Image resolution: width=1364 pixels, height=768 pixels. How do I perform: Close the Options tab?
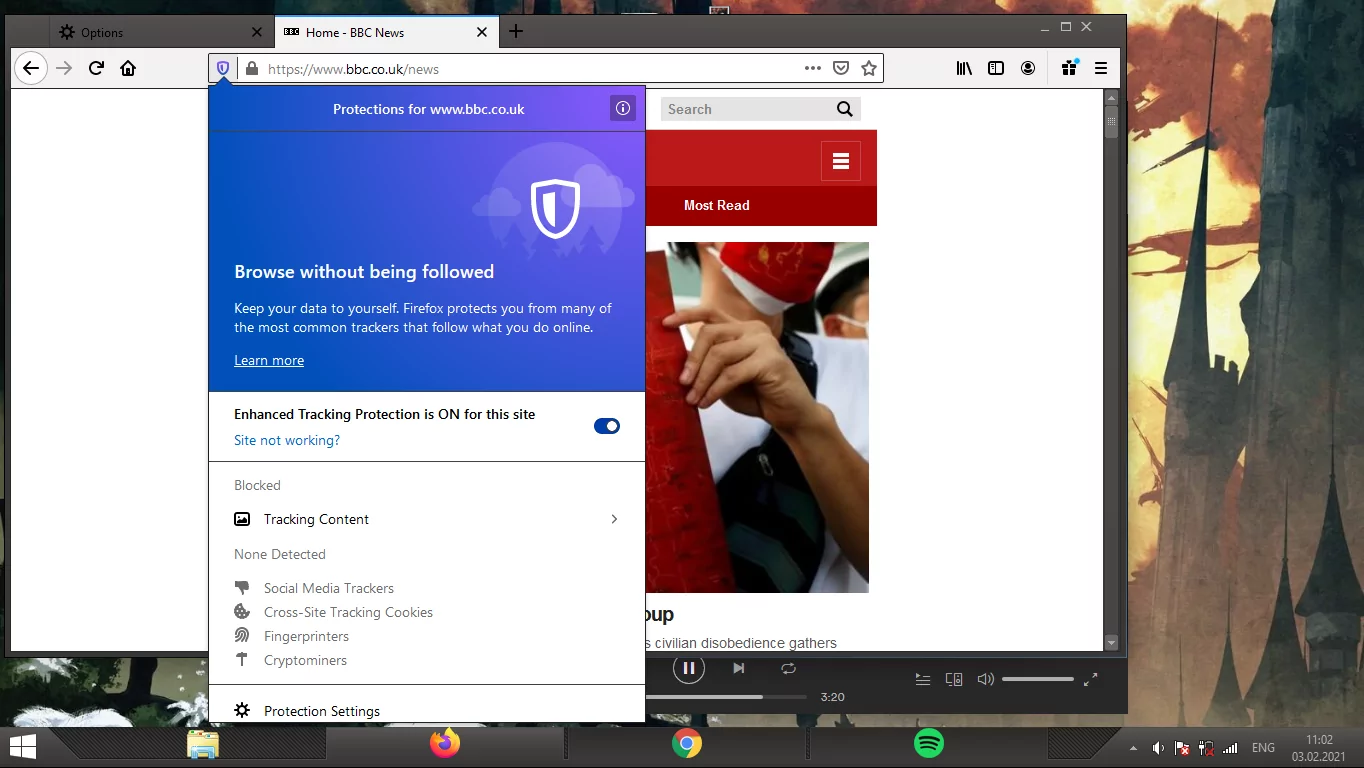coord(257,32)
